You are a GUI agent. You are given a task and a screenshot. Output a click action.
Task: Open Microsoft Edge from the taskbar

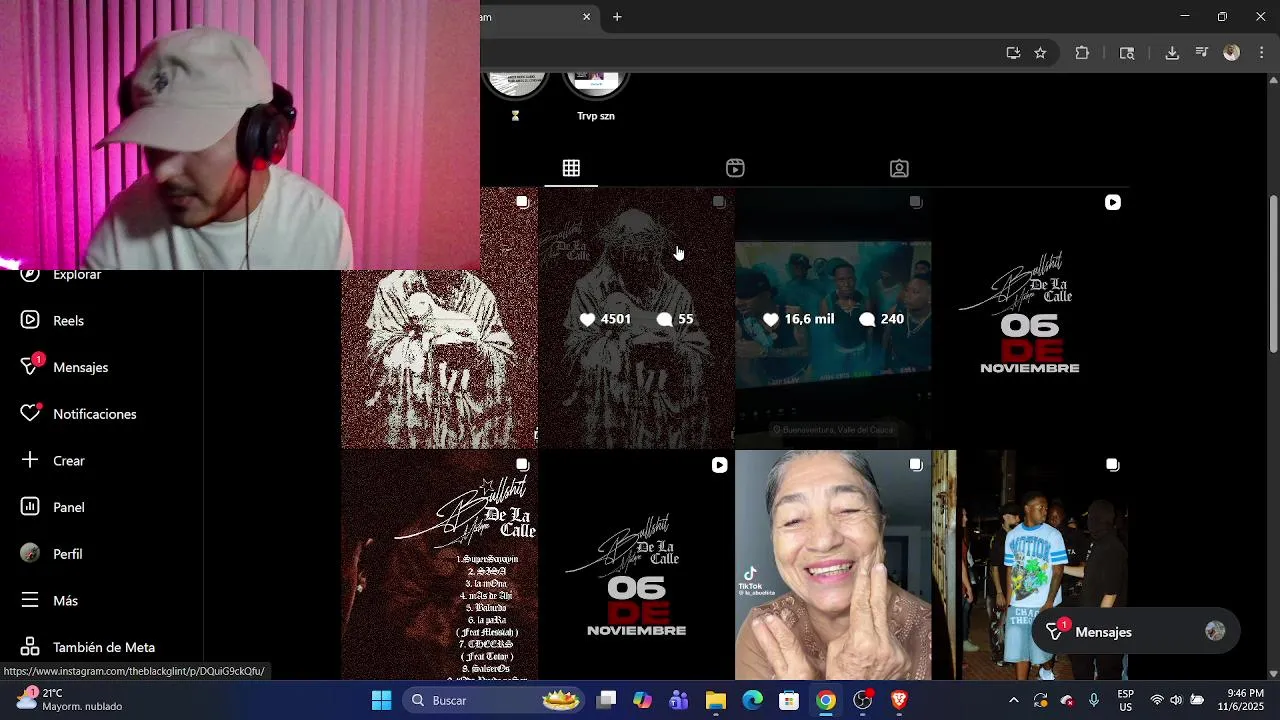(753, 700)
